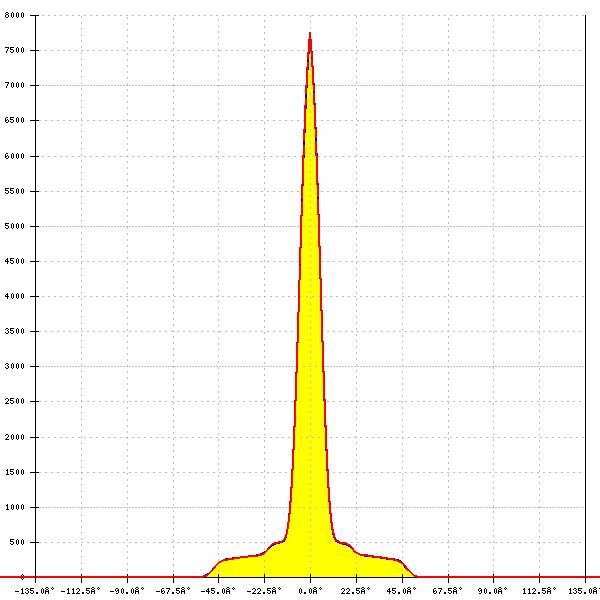Select the negative -22.5° x-axis label
The height and width of the screenshot is (600, 600).
264,591
